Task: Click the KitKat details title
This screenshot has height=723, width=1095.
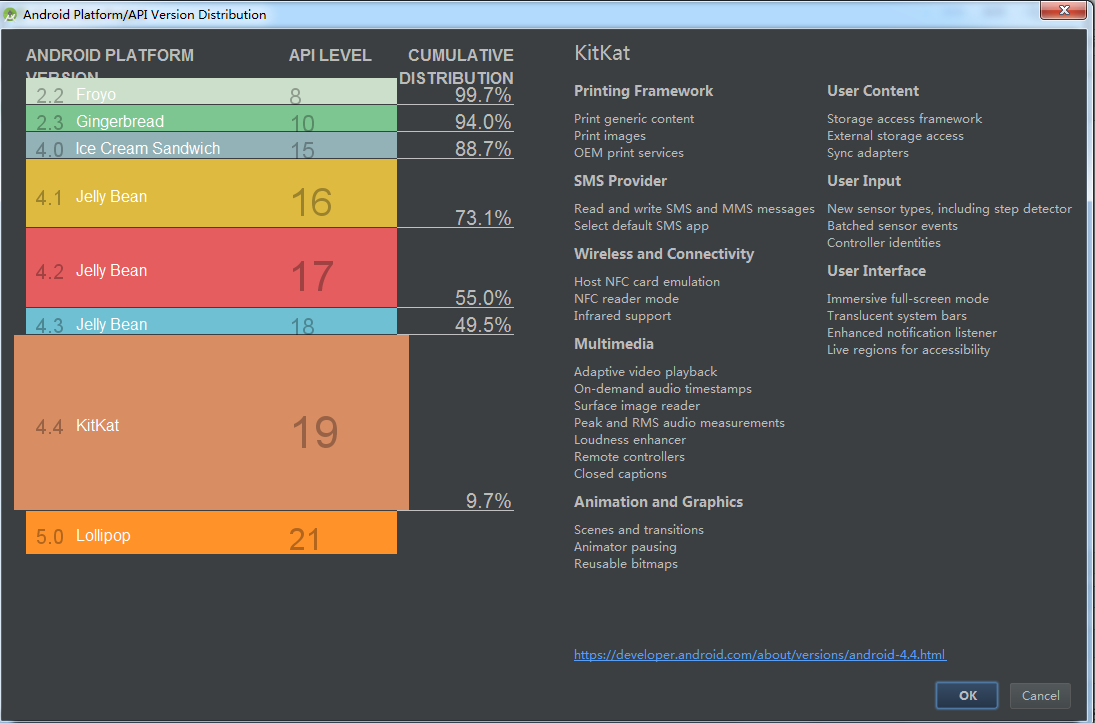Action: 602,53
